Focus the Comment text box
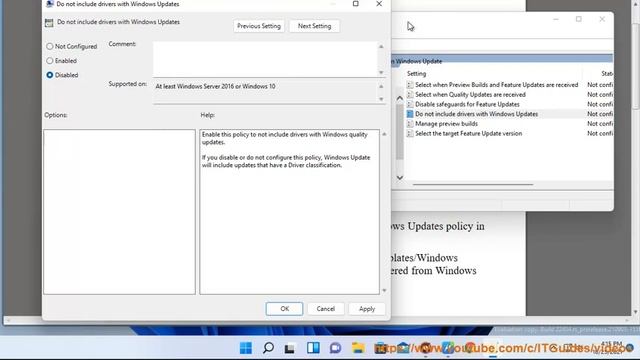Viewport: 640px width, 360px height. pos(264,59)
